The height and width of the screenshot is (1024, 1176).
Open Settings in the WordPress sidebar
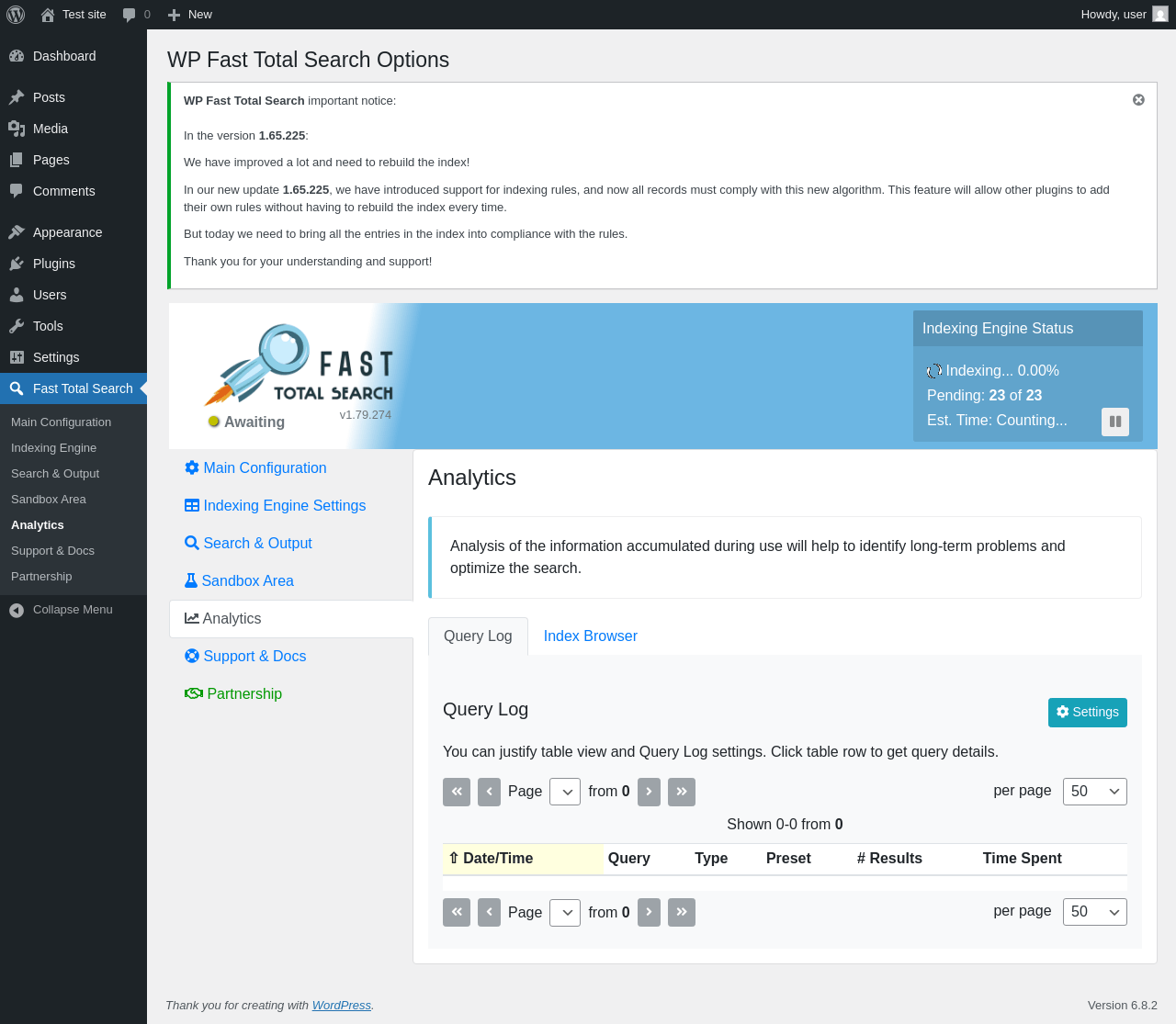pyautogui.click(x=73, y=357)
